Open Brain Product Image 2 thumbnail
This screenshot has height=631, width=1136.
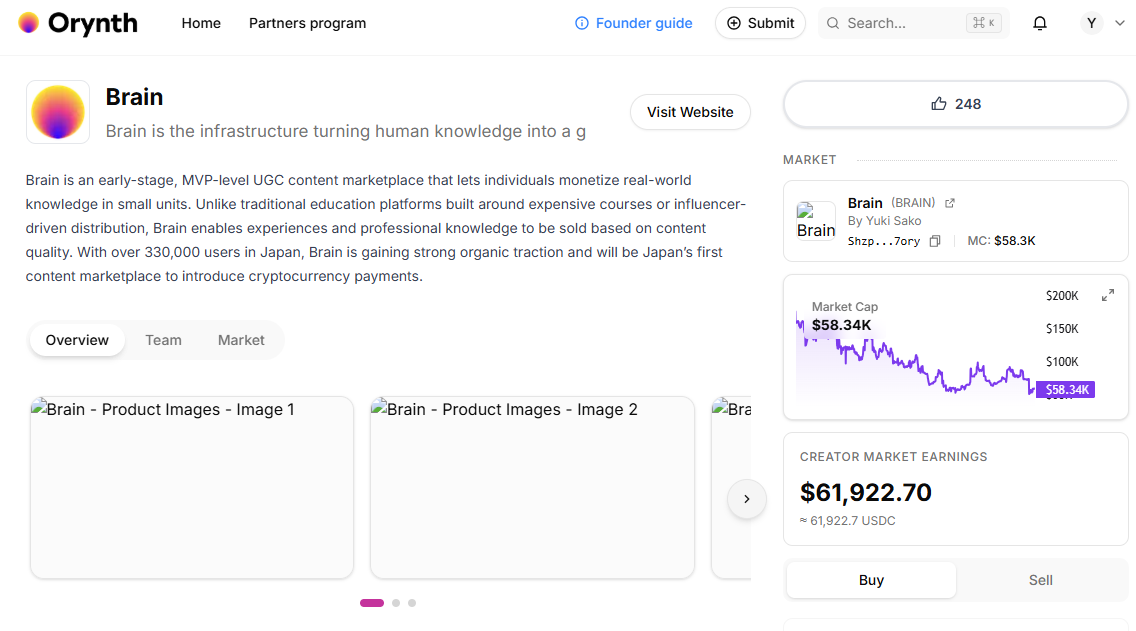[x=532, y=488]
